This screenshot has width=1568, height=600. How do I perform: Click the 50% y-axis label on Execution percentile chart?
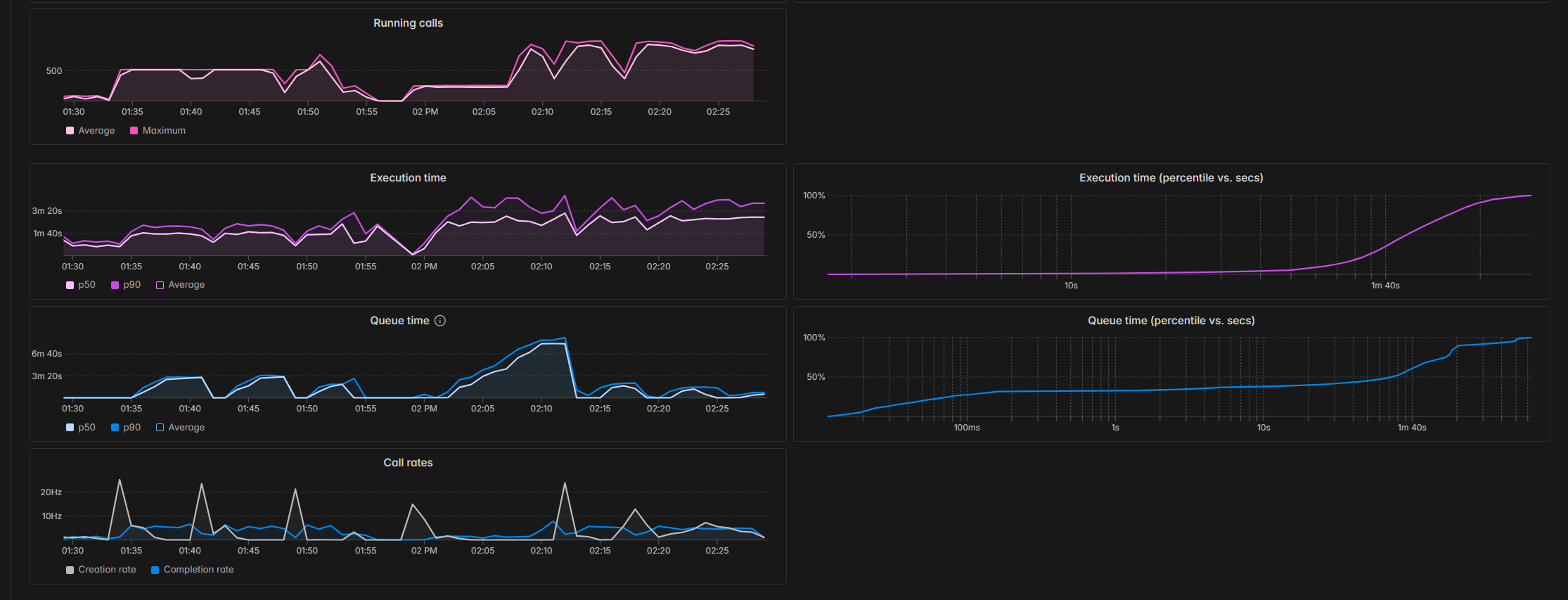point(816,235)
